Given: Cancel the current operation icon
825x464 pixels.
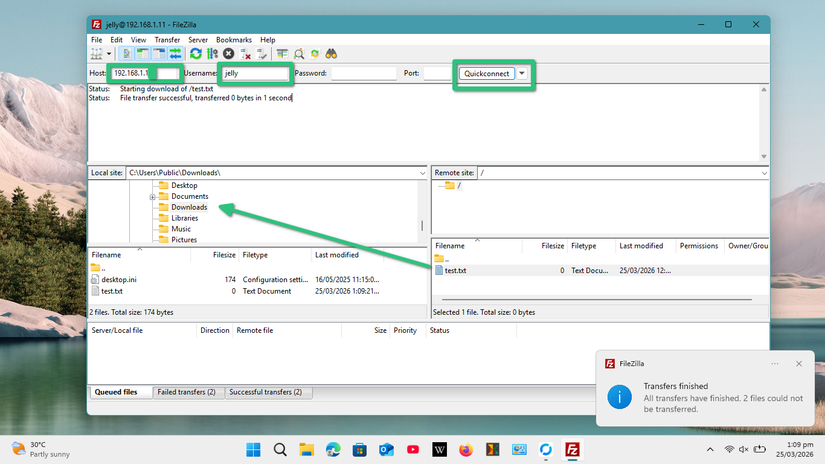Looking at the screenshot, I should click(x=228, y=54).
